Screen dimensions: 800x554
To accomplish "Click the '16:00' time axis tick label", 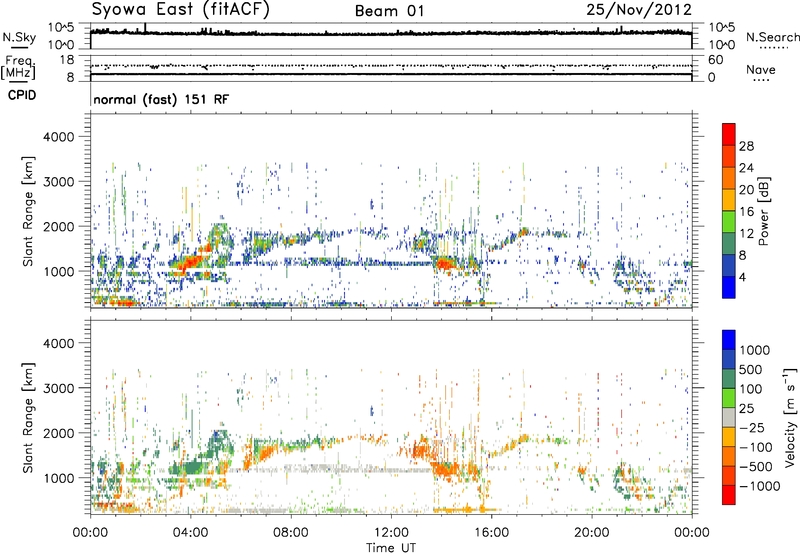I will click(491, 533).
